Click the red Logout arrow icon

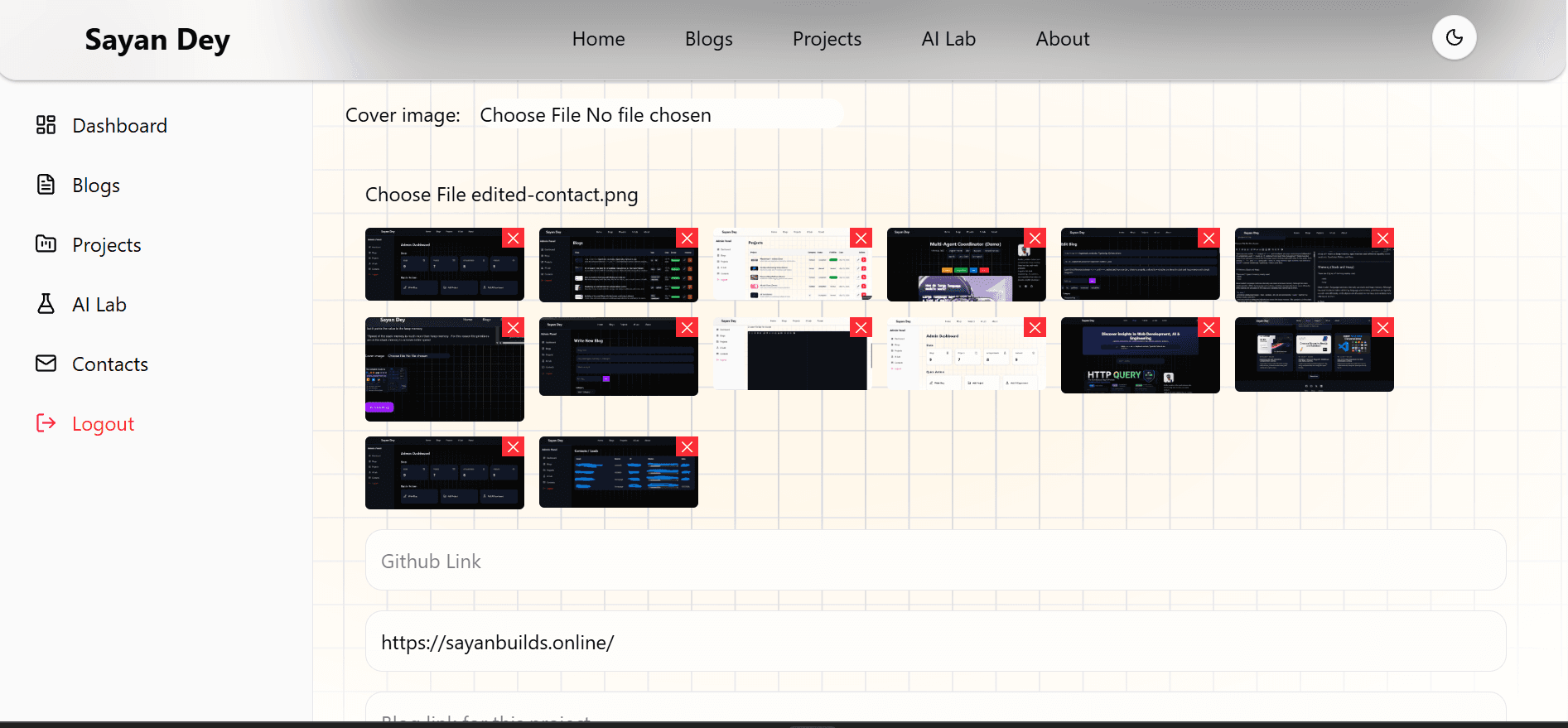click(x=46, y=423)
